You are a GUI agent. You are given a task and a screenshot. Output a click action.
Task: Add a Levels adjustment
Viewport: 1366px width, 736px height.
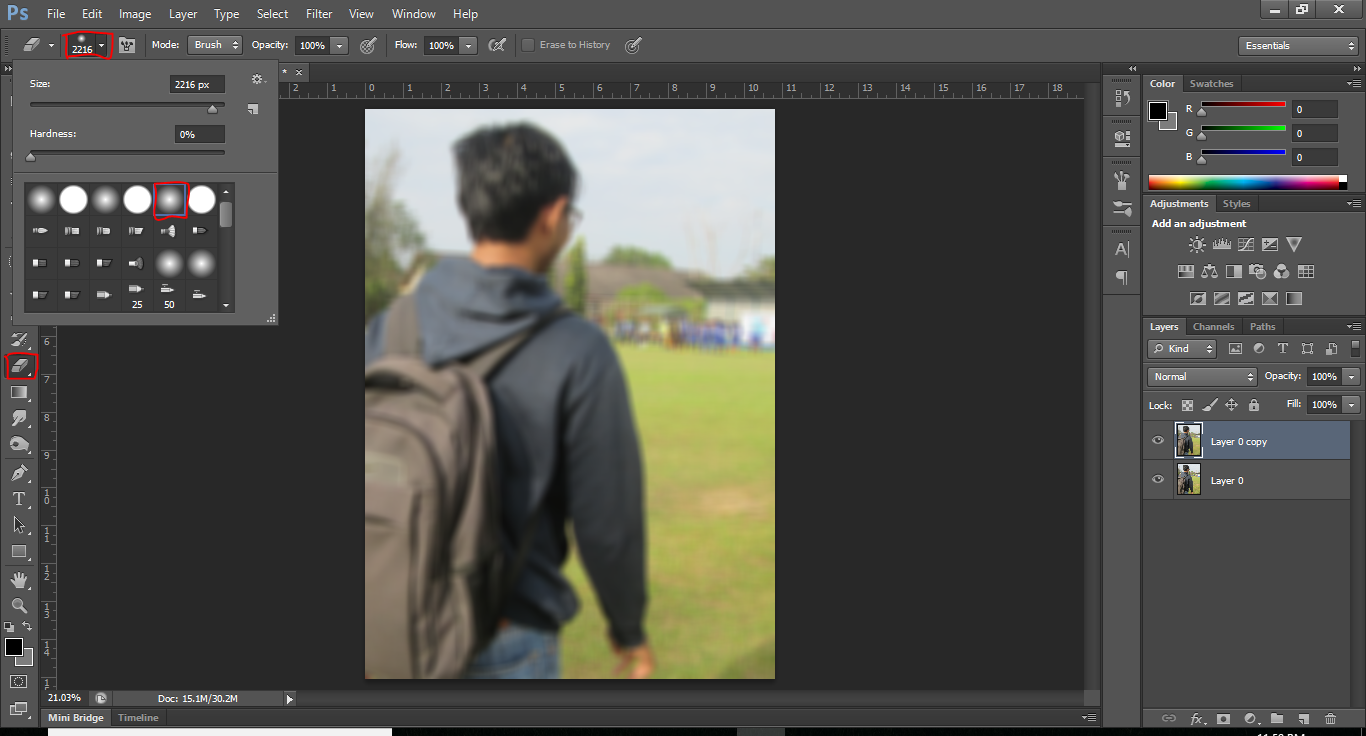pos(1221,244)
